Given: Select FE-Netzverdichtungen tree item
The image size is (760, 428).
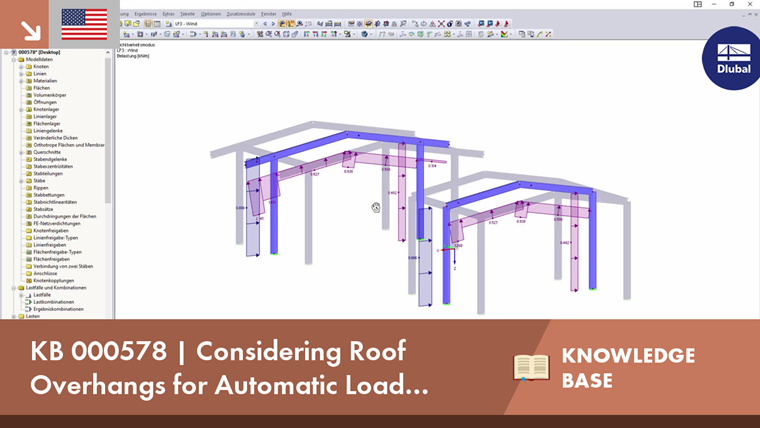Looking at the screenshot, I should click(x=57, y=223).
